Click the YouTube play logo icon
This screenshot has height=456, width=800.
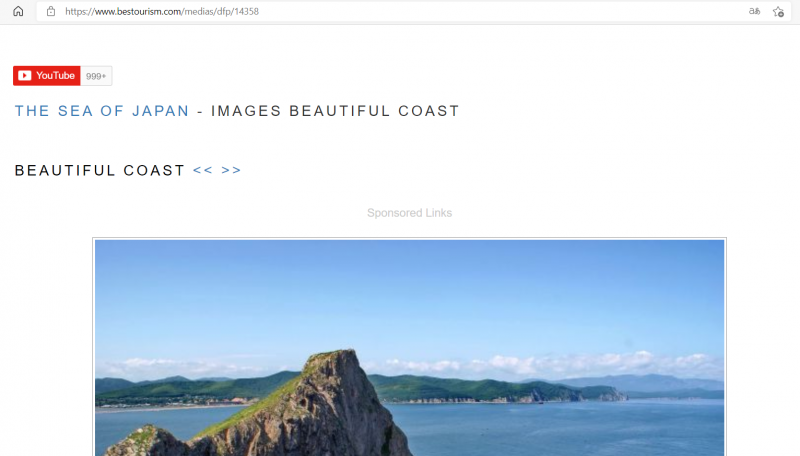pos(25,76)
